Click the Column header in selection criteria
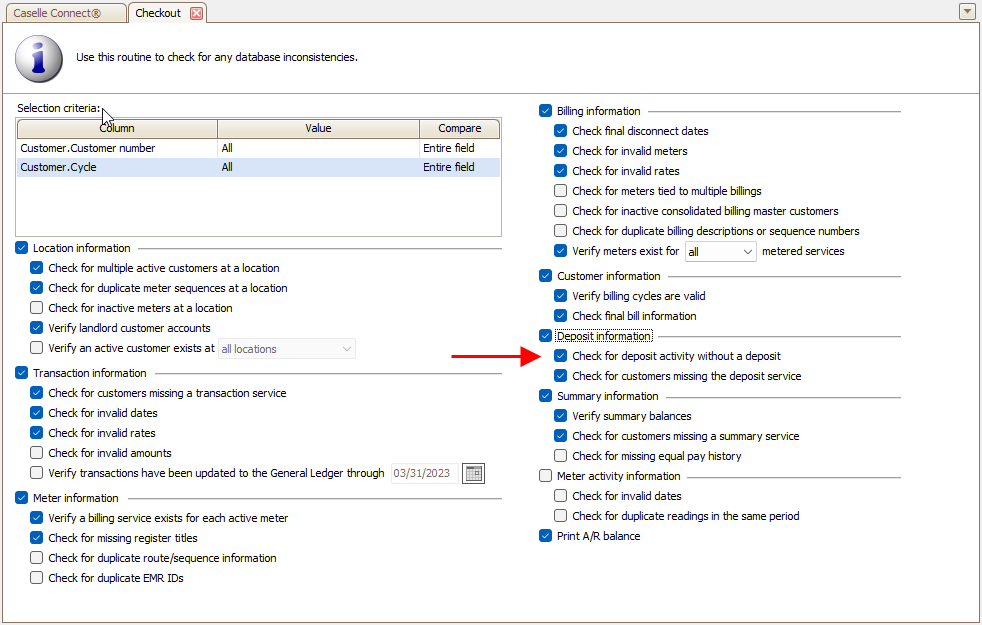This screenshot has width=982, height=625. [117, 128]
